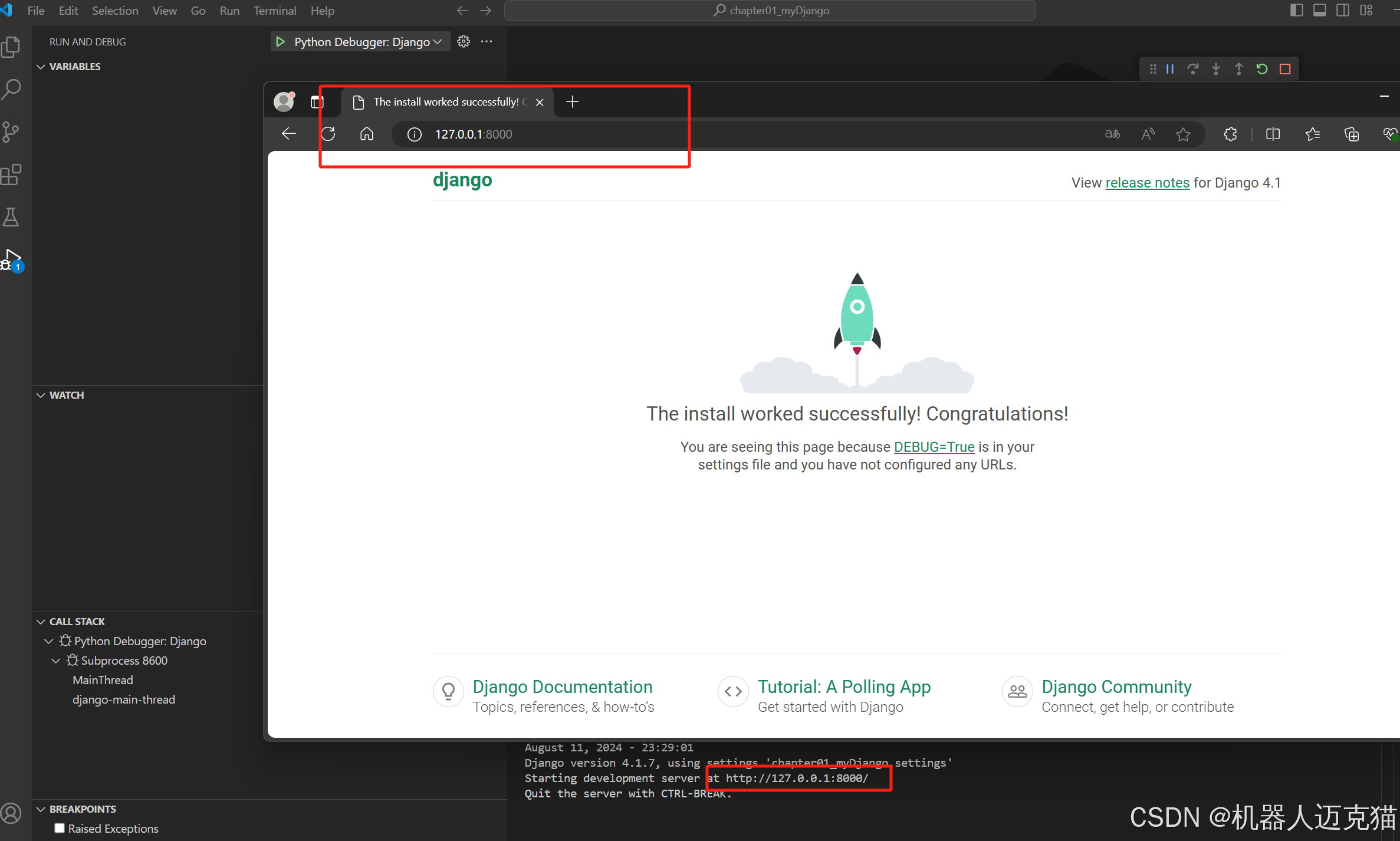Click Step Into in debug toolbar
This screenshot has height=841, width=1400.
pos(1216,69)
